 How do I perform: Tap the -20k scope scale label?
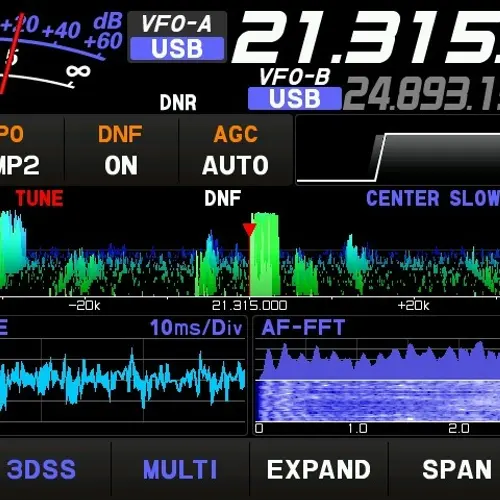click(84, 305)
